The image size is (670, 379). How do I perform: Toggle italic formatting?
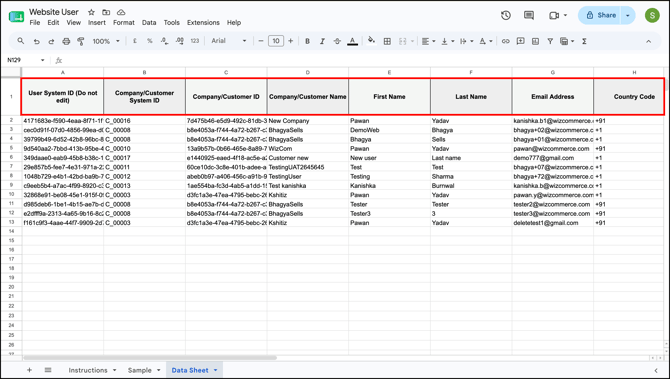pos(322,41)
